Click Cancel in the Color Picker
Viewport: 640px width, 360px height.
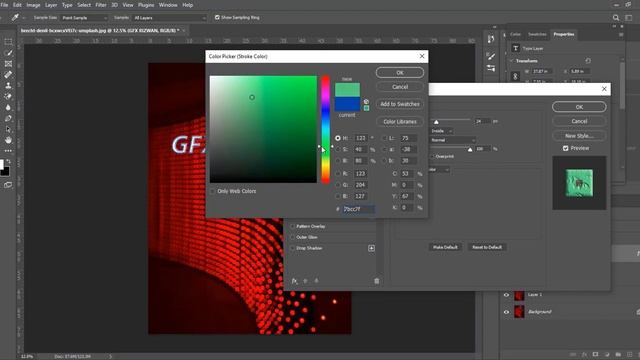click(x=400, y=87)
